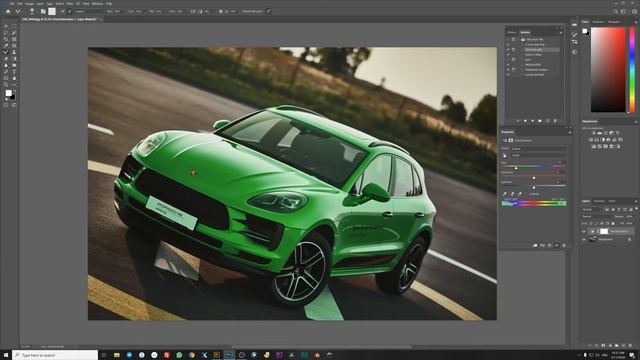Toggle checkmark of the highlighted action
Viewport: 640px width, 360px height.
point(508,50)
